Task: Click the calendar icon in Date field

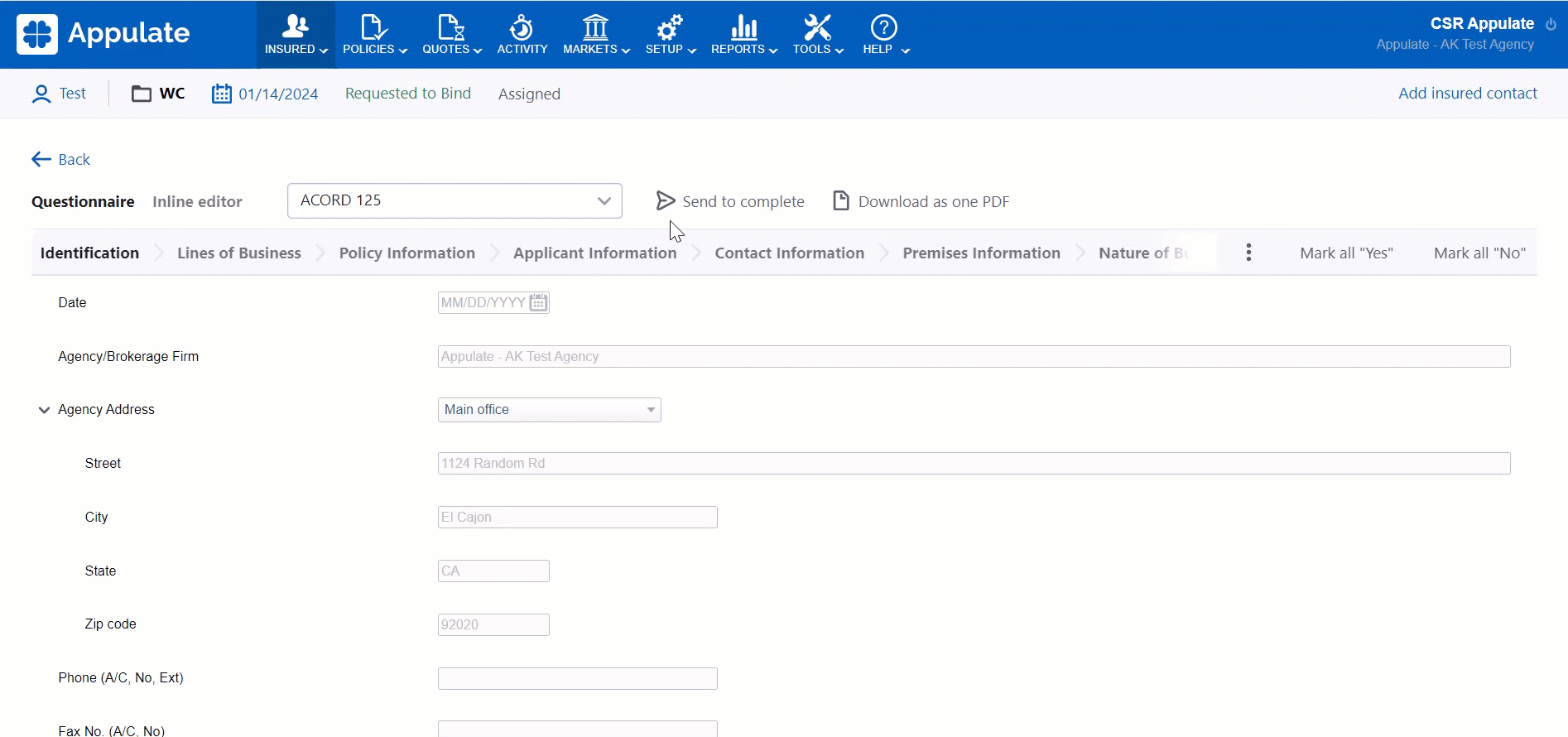Action: pos(539,303)
